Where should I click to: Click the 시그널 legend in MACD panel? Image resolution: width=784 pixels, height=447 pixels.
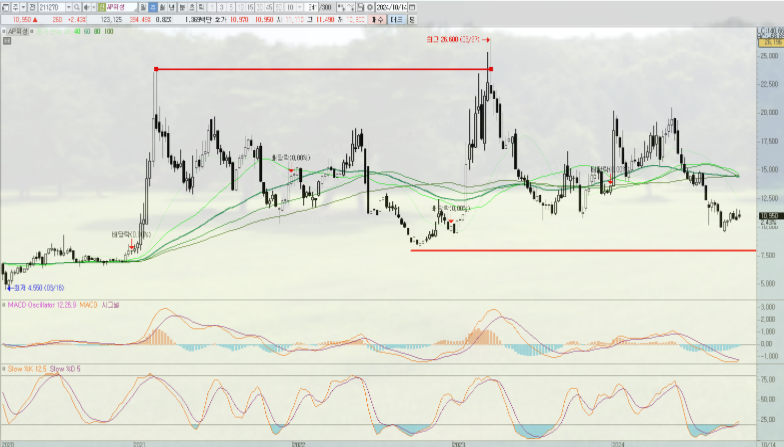pos(110,305)
